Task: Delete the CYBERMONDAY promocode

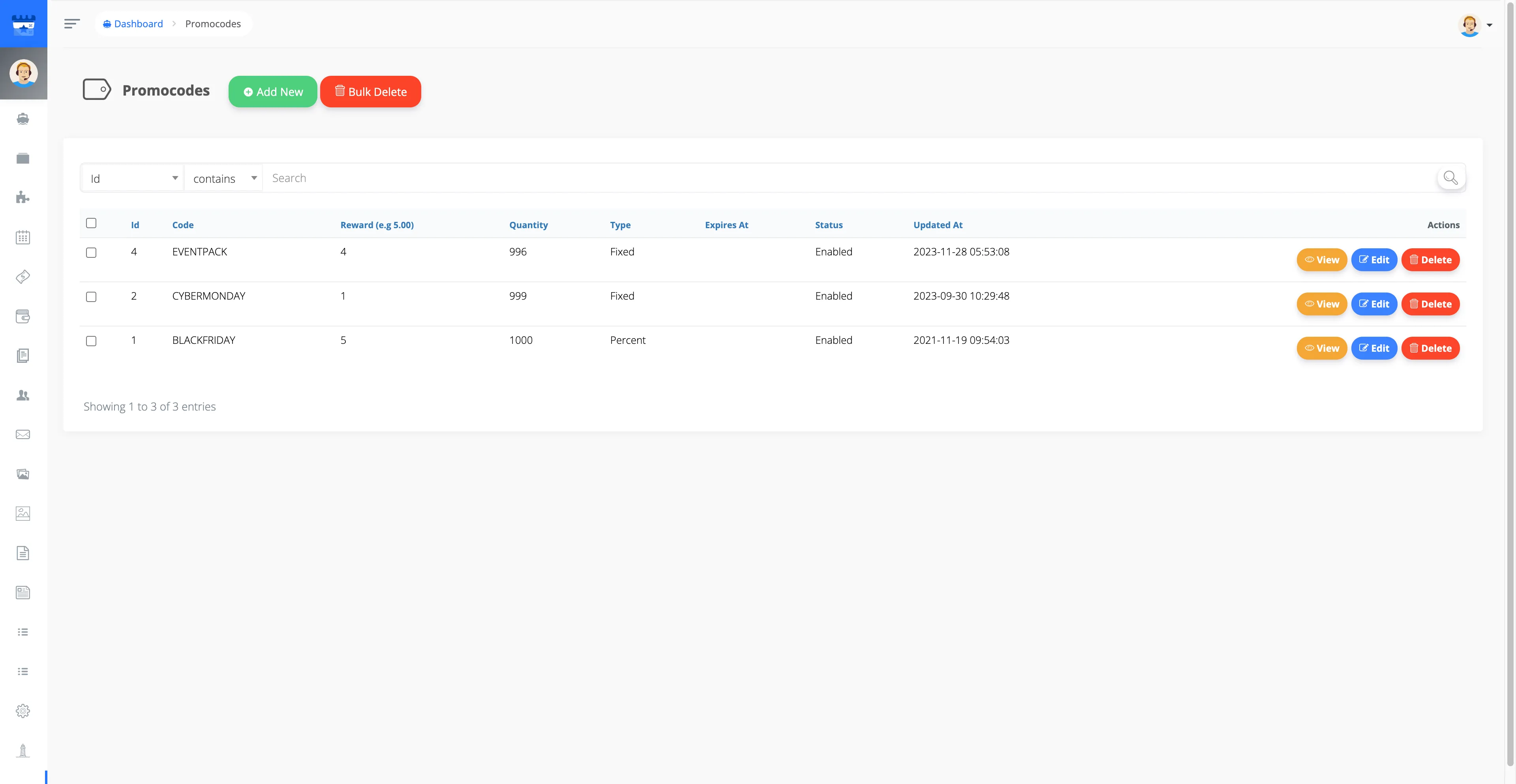Action: (1430, 304)
